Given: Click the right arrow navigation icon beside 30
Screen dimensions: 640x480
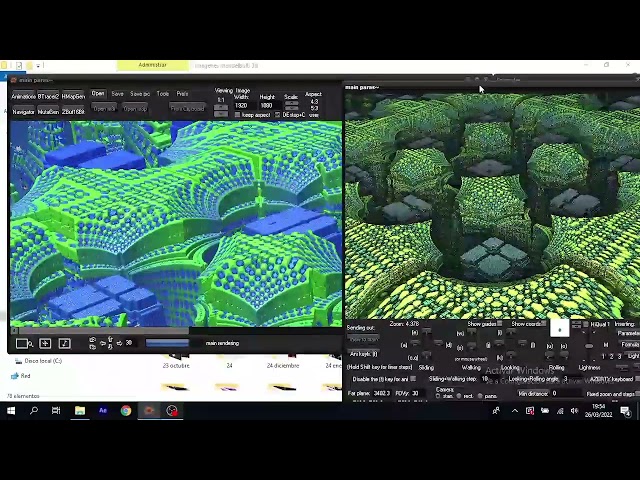Looking at the screenshot, I should (119, 344).
